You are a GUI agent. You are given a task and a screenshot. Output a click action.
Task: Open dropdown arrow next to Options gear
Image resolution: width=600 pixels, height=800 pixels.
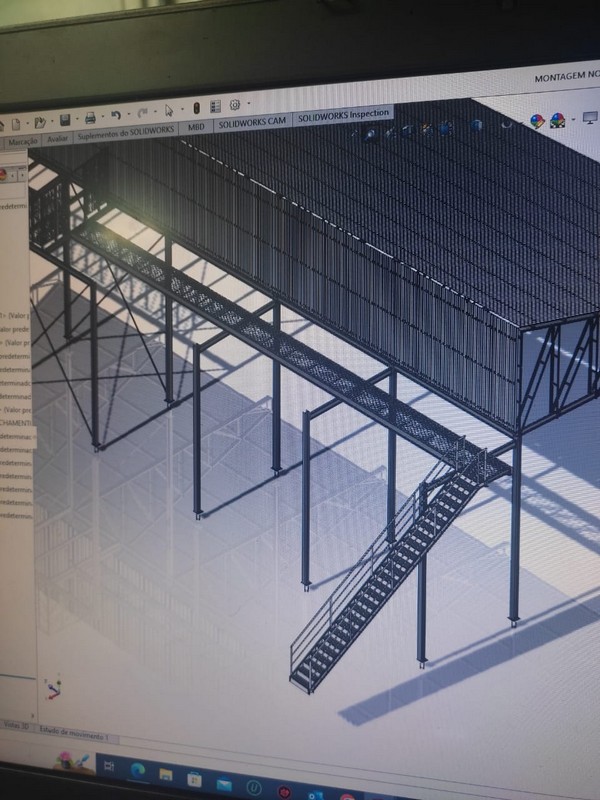pos(248,104)
